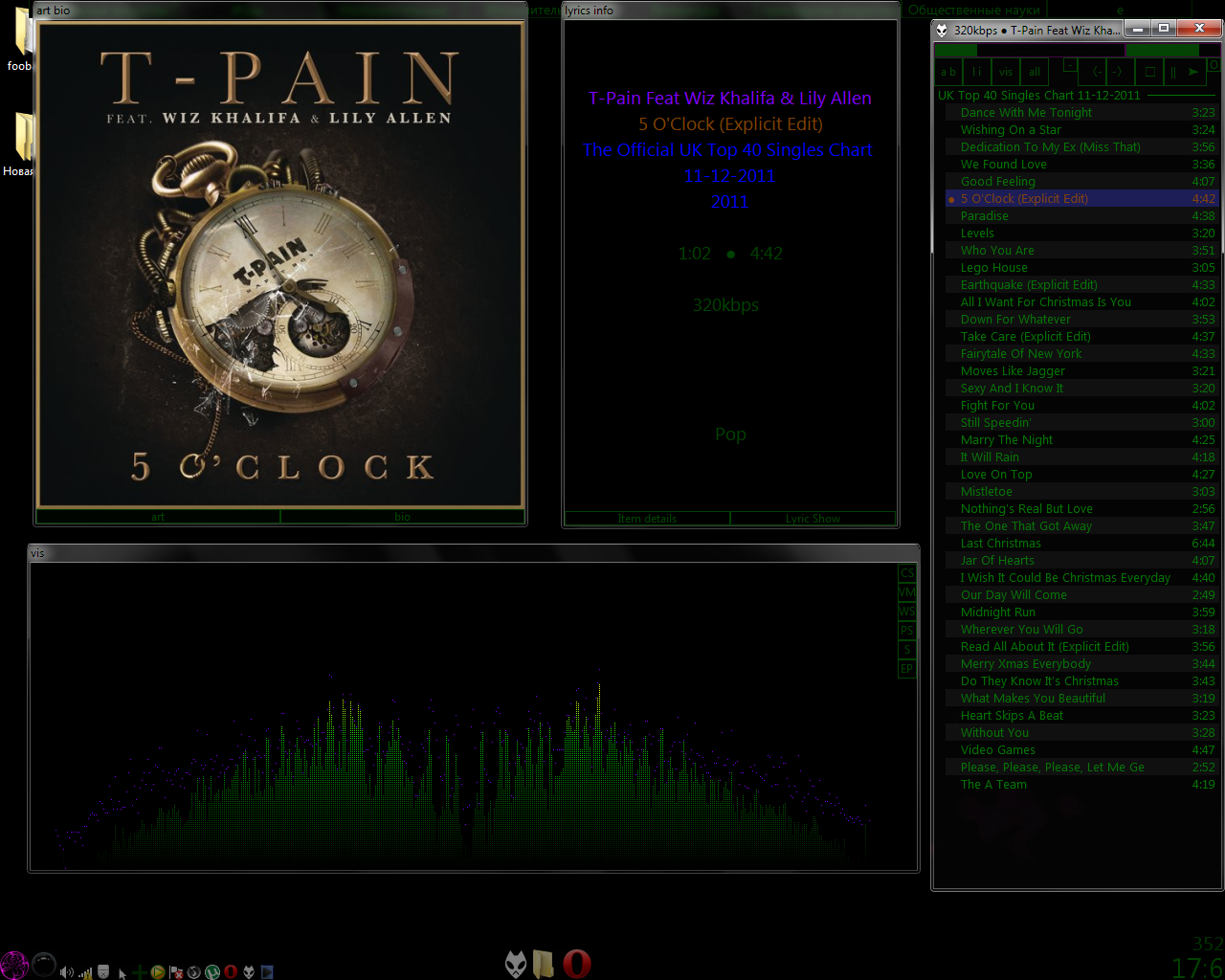The height and width of the screenshot is (980, 1225).
Task: Click the small foobar2000 alien tray icon
Action: pyautogui.click(x=249, y=972)
